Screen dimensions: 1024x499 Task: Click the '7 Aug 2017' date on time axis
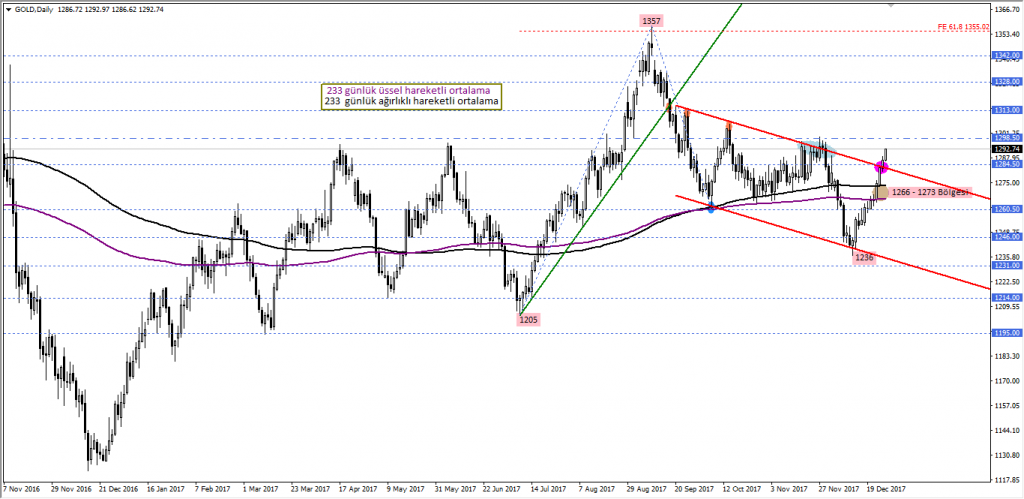597,489
